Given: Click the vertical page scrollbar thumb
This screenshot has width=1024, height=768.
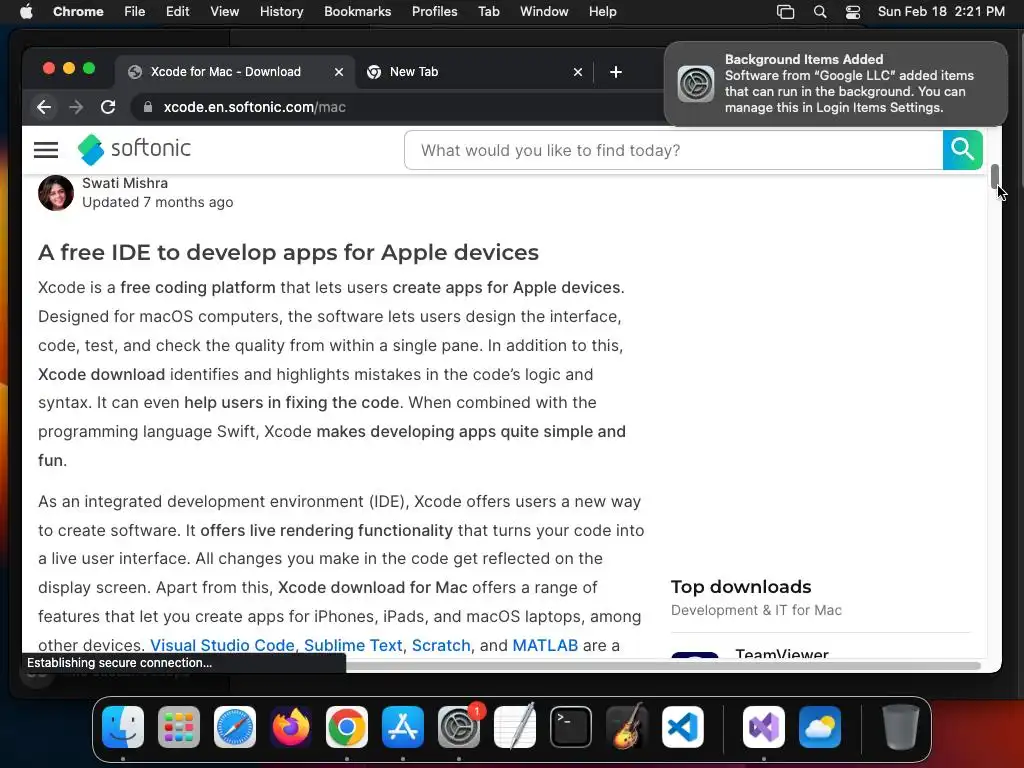Looking at the screenshot, I should 995,176.
